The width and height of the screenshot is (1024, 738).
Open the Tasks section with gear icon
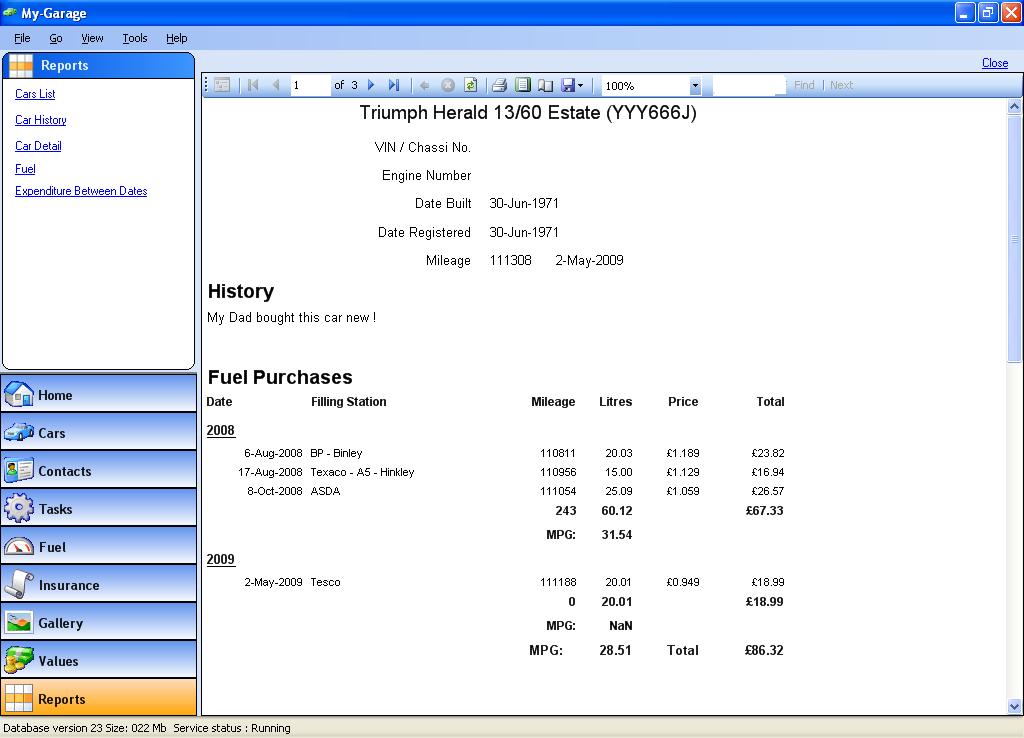pyautogui.click(x=98, y=509)
